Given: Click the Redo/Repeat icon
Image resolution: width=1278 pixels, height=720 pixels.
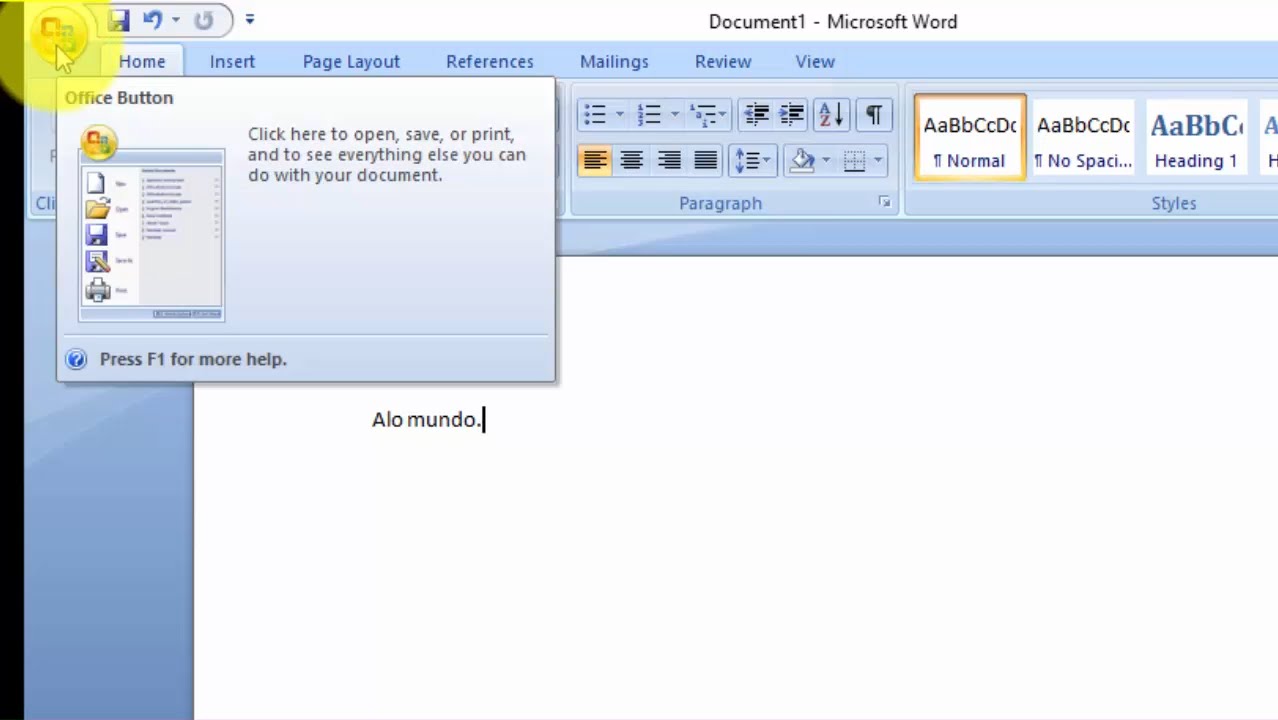Looking at the screenshot, I should click(204, 20).
